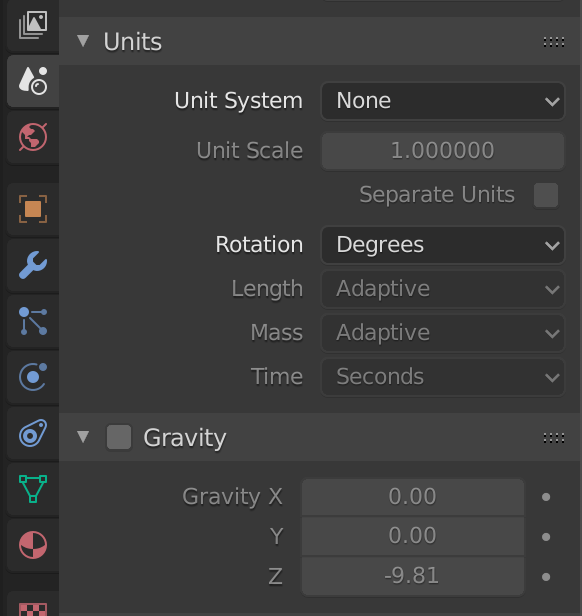Click the Gravity X animate dot

pos(546,497)
